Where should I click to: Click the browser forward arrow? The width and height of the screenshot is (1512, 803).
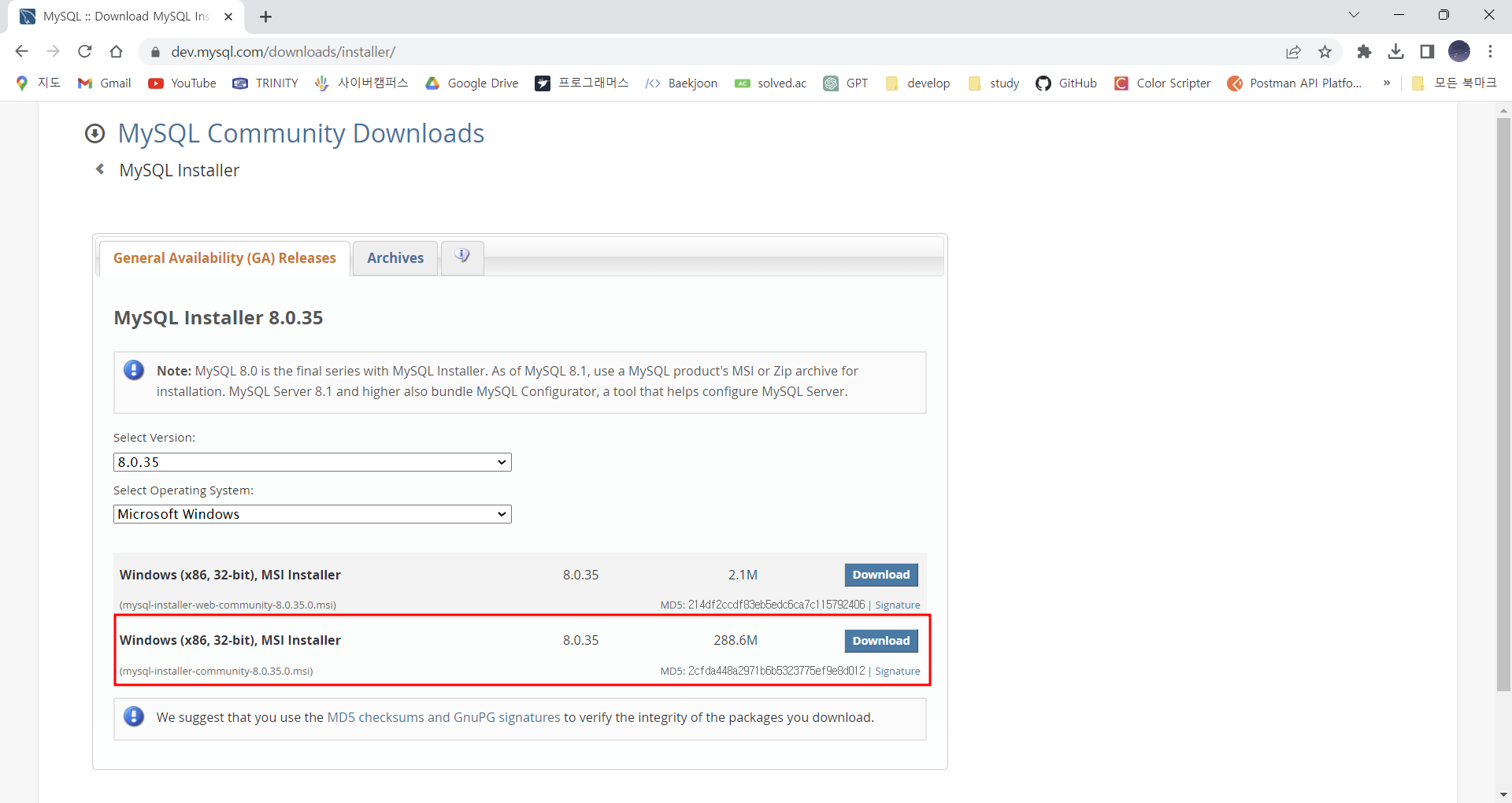pyautogui.click(x=54, y=51)
